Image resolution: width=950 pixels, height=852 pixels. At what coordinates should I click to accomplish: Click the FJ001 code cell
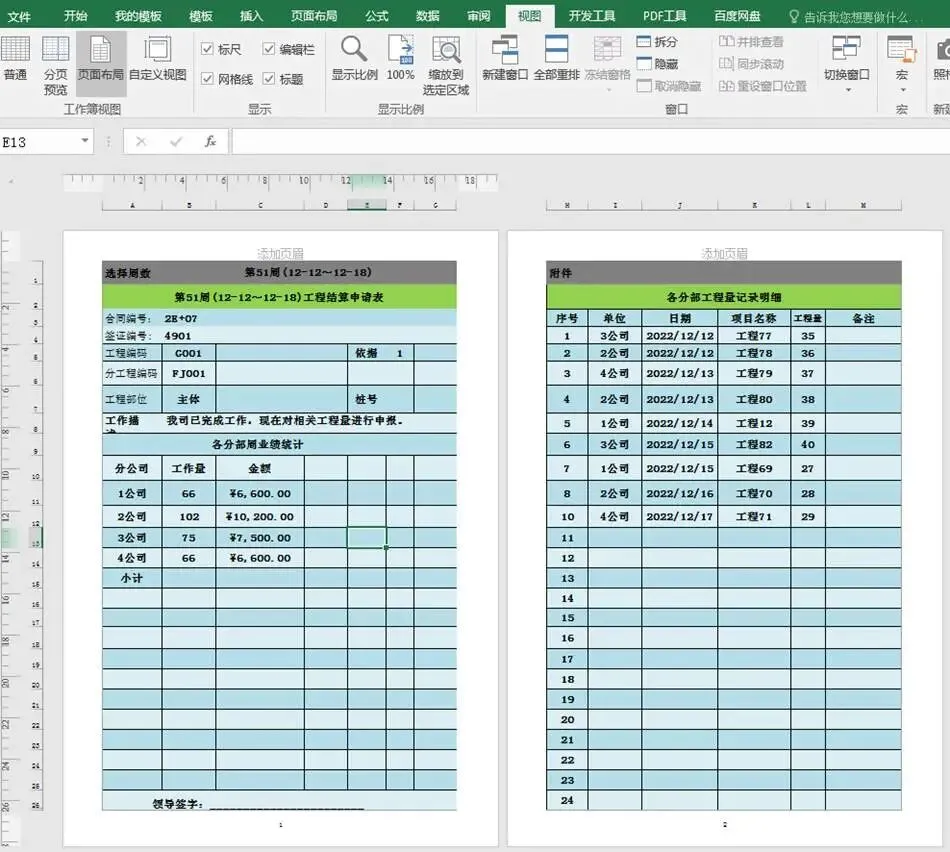(188, 373)
